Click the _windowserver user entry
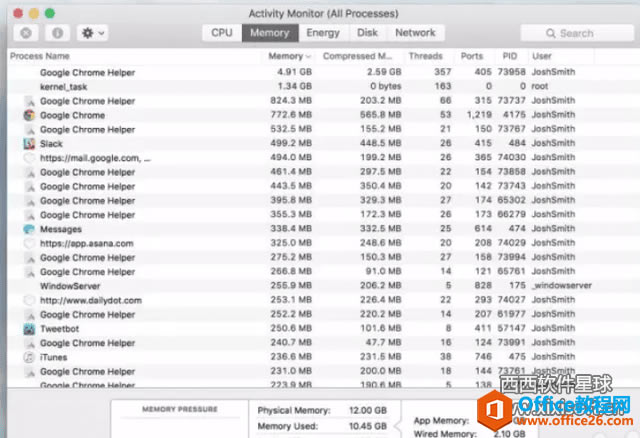This screenshot has height=438, width=640. pos(562,285)
